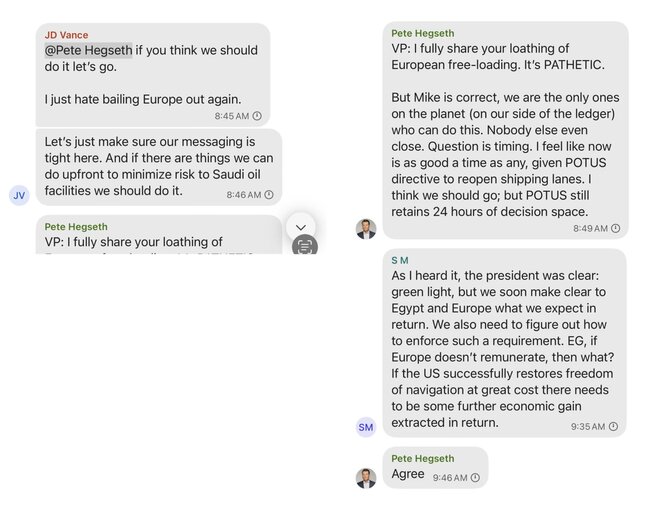Open the @Pete Hegseth mention
The image size is (650, 506).
(x=88, y=50)
